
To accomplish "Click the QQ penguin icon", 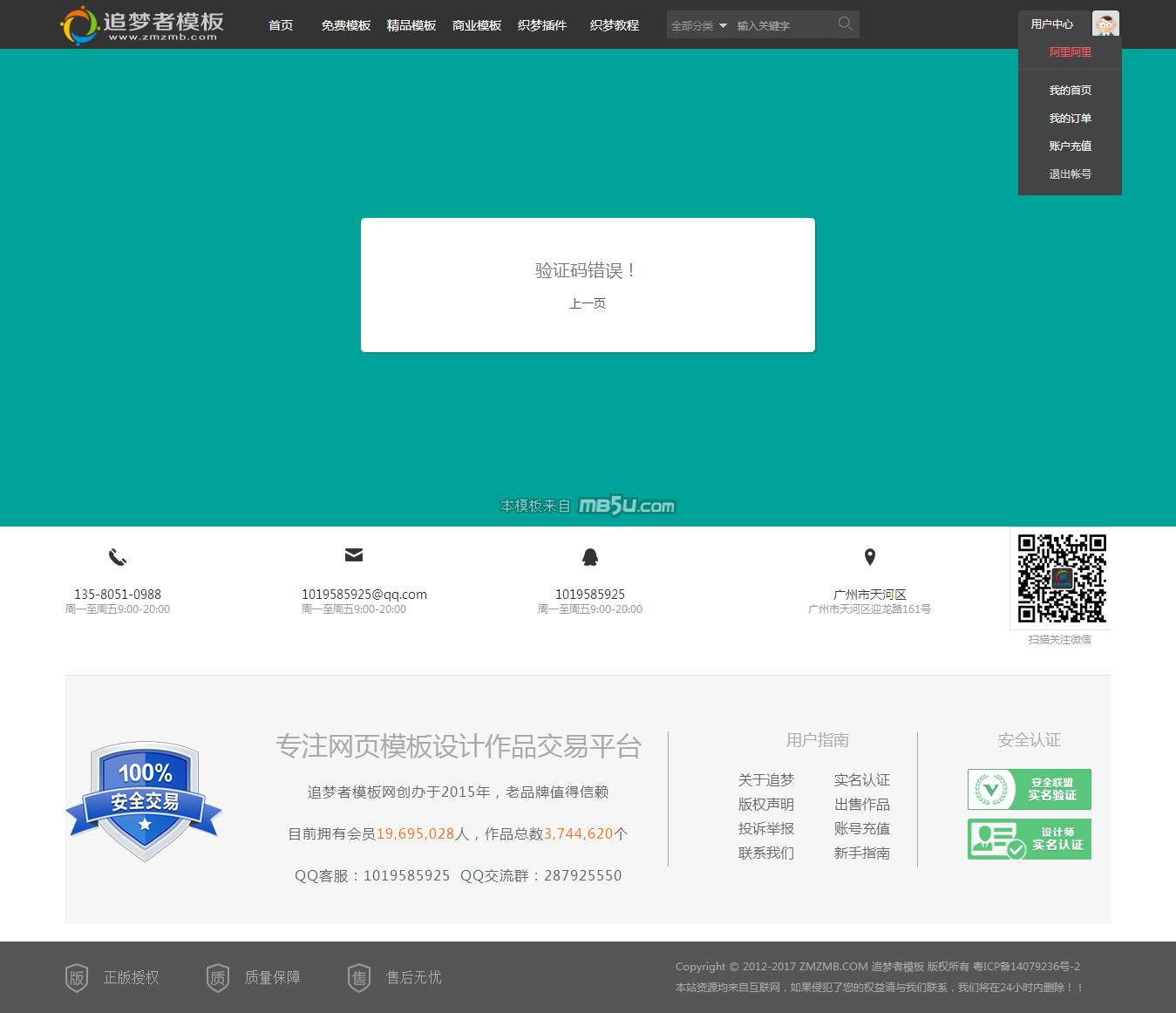I will coord(590,557).
